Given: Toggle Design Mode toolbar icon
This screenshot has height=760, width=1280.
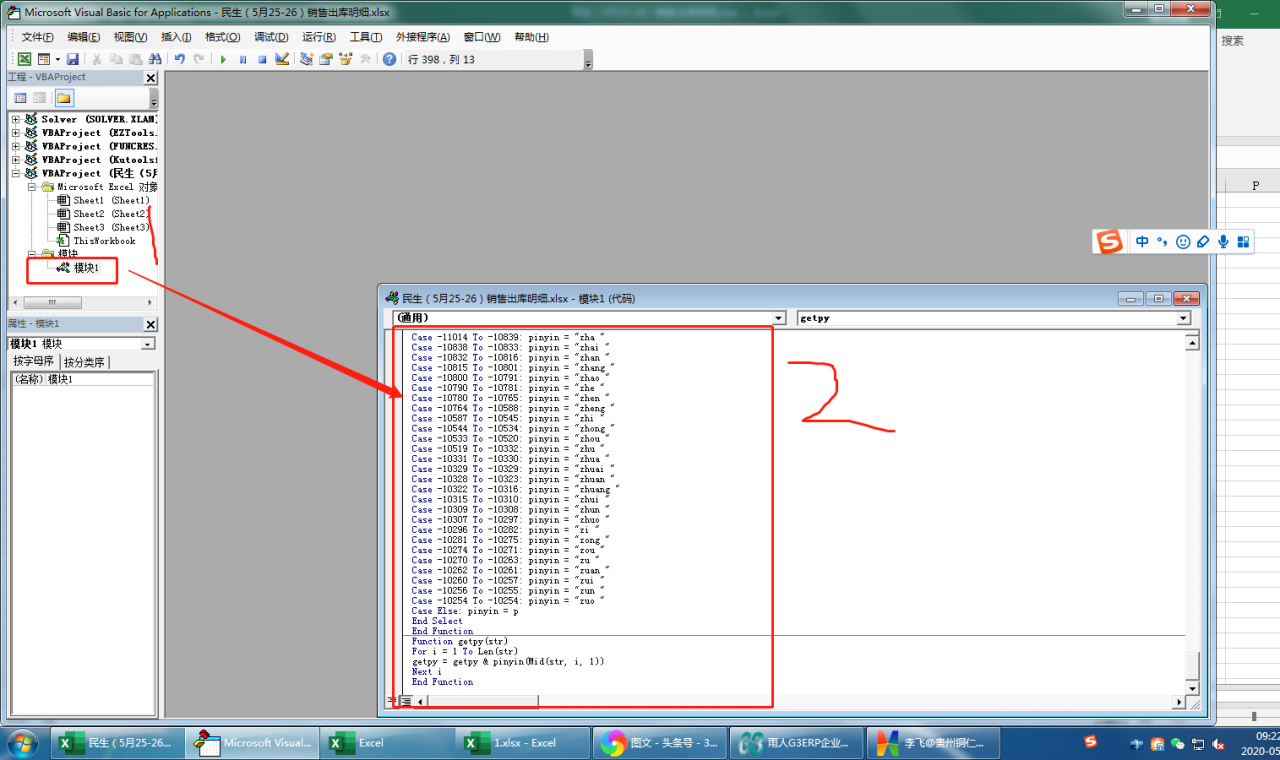Looking at the screenshot, I should (282, 59).
